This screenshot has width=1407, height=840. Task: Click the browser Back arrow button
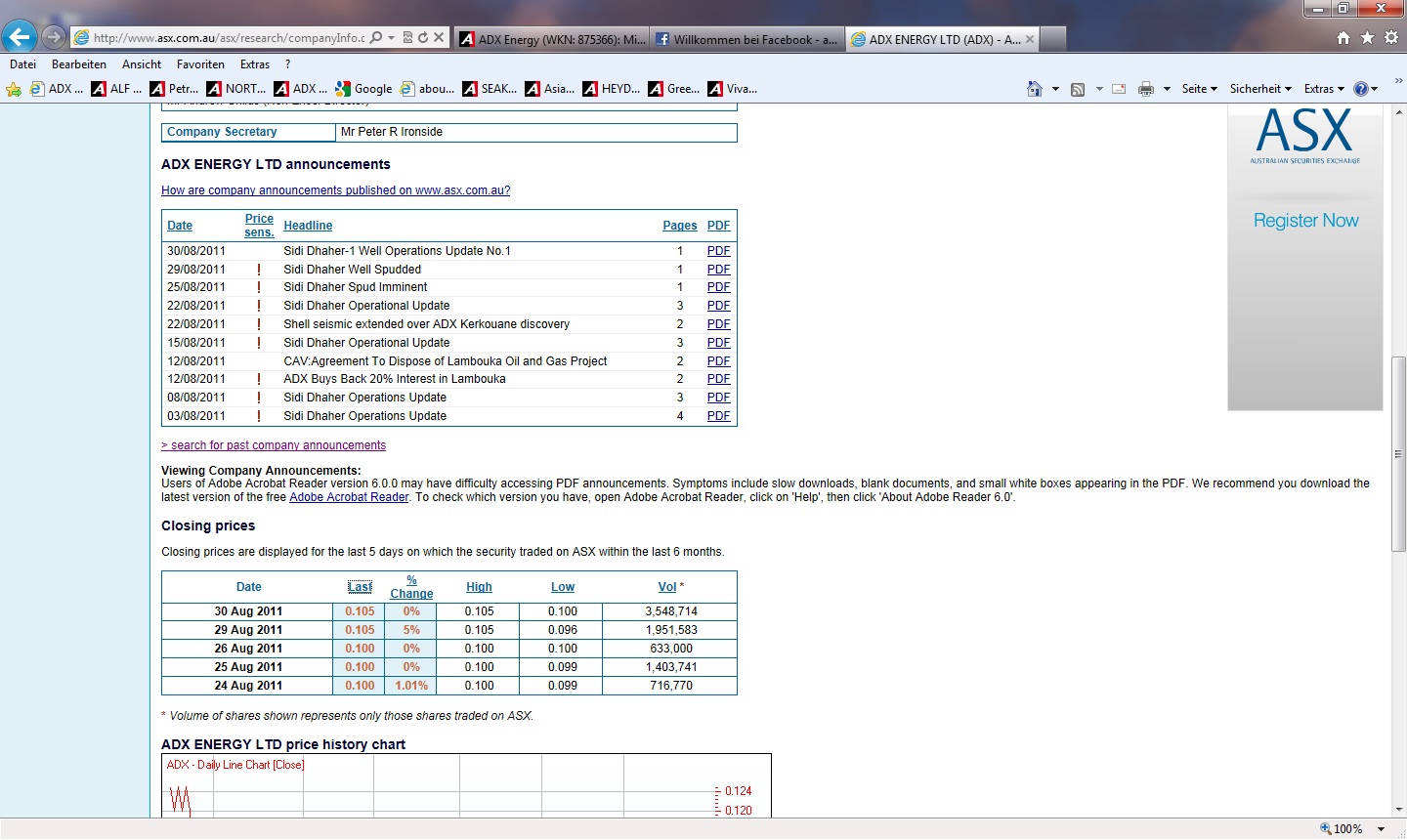pyautogui.click(x=19, y=37)
